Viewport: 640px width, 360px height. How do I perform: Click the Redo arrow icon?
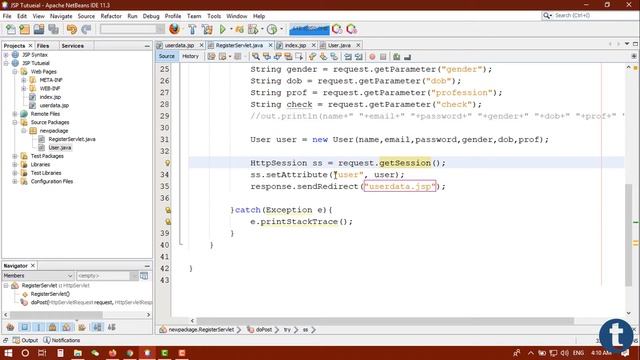[x=86, y=29]
